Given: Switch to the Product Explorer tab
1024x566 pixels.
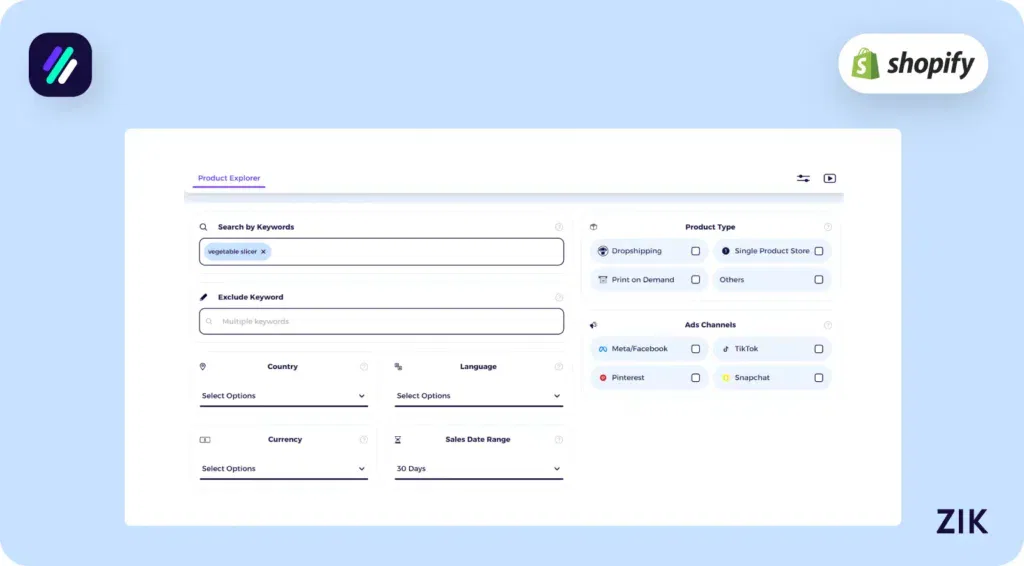Looking at the screenshot, I should [229, 178].
